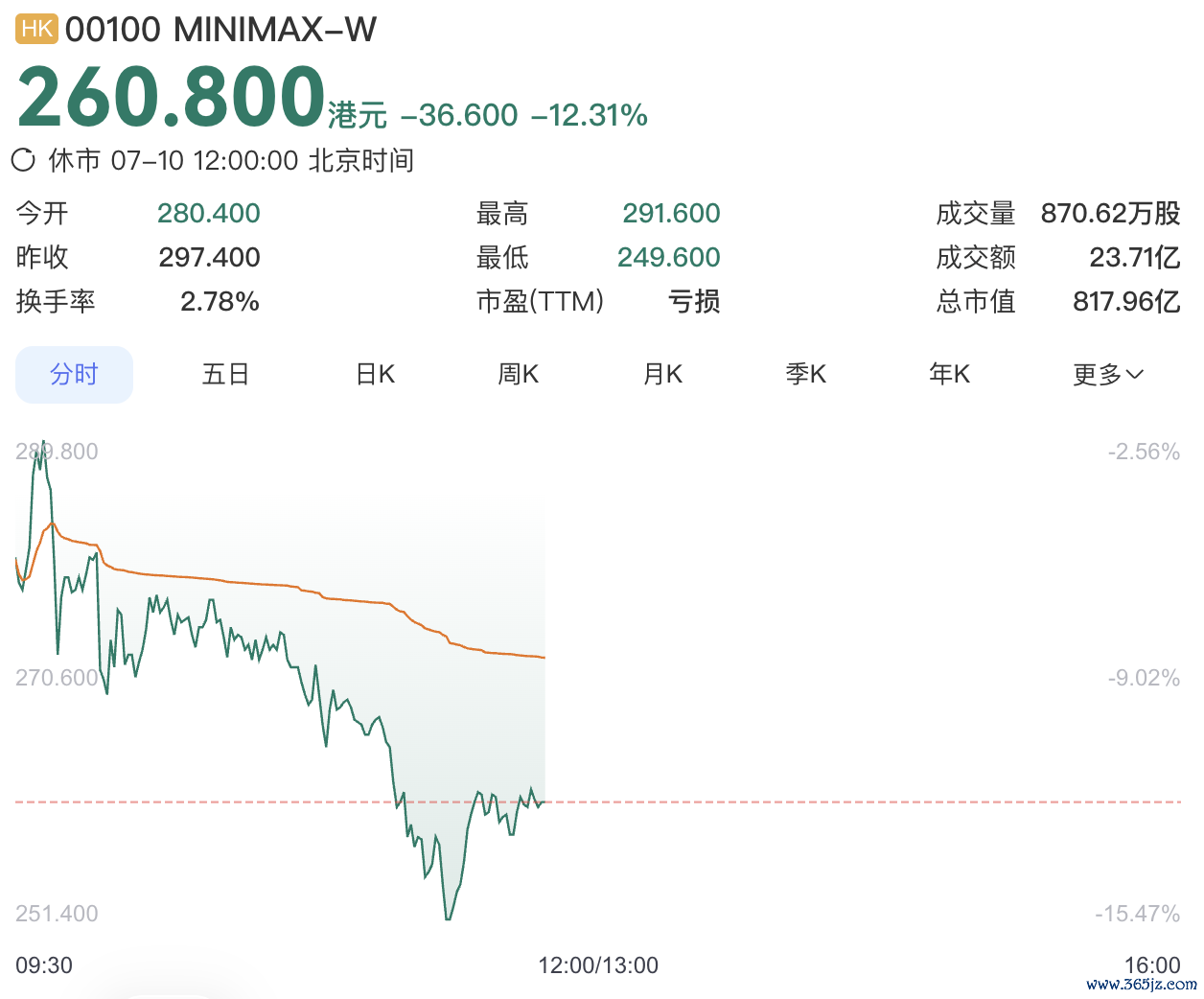
Task: Open the 季K quarterly chart tab
Action: 805,374
